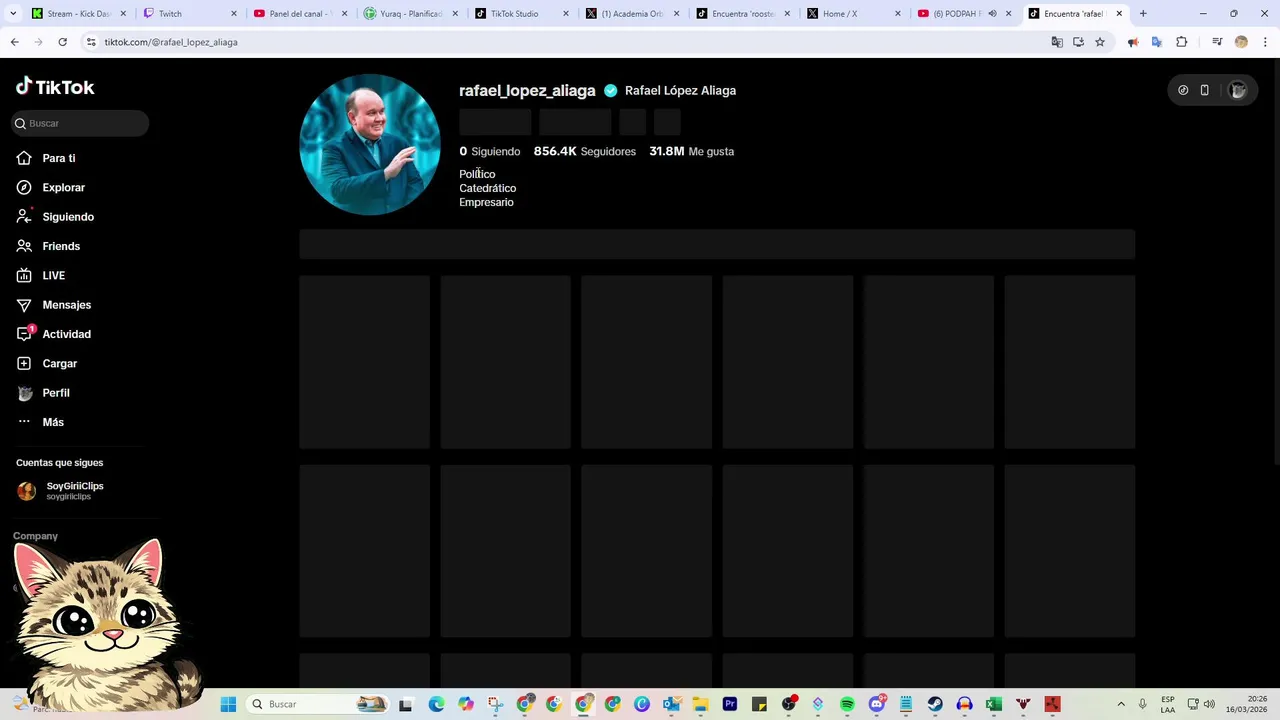
Task: Switch to the Stream - Kick Dashboard tab
Action: tap(79, 14)
